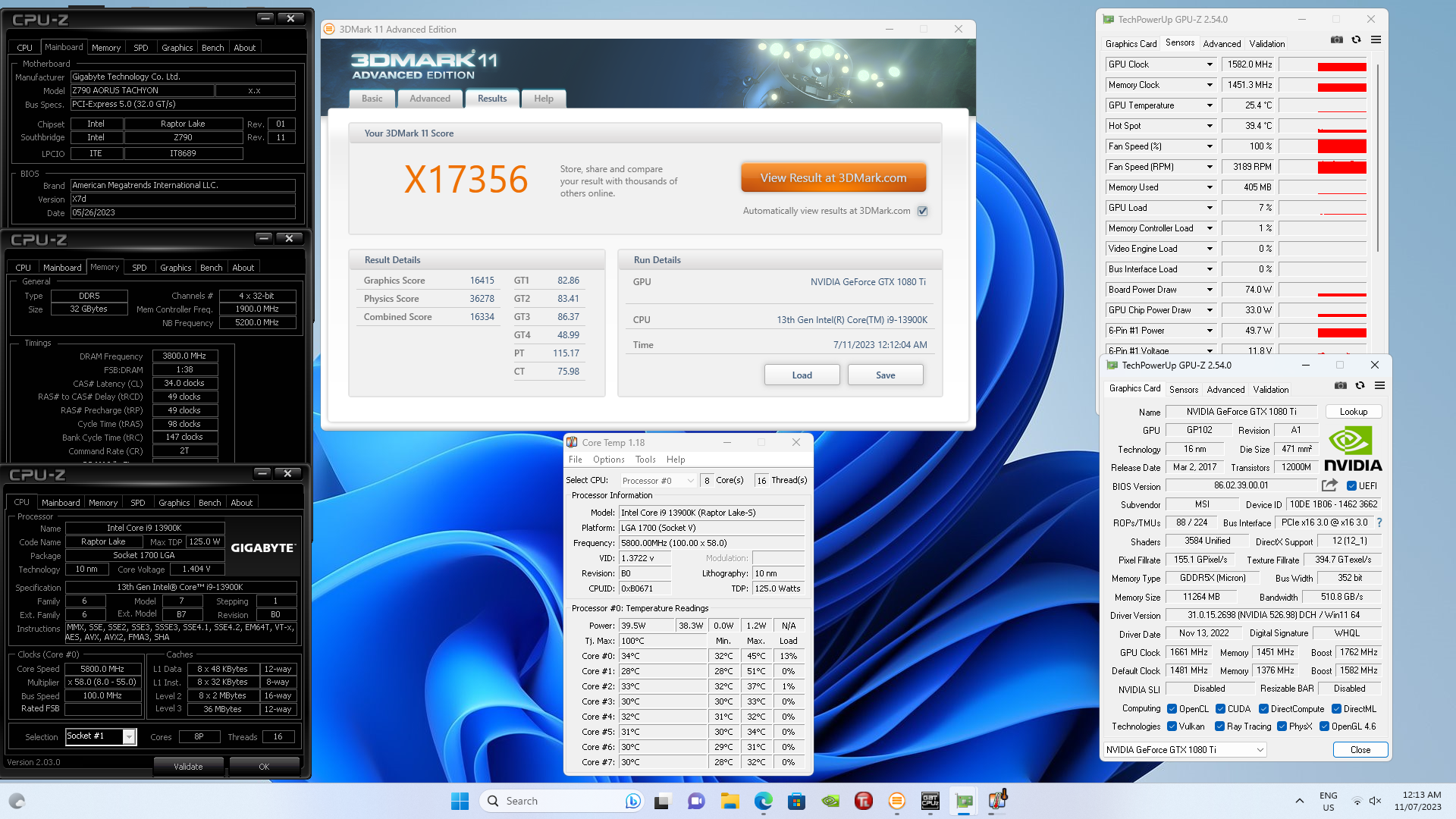Open the Memory Clock sensor dropdown
Screen dimensions: 1456x819
click(x=1210, y=85)
